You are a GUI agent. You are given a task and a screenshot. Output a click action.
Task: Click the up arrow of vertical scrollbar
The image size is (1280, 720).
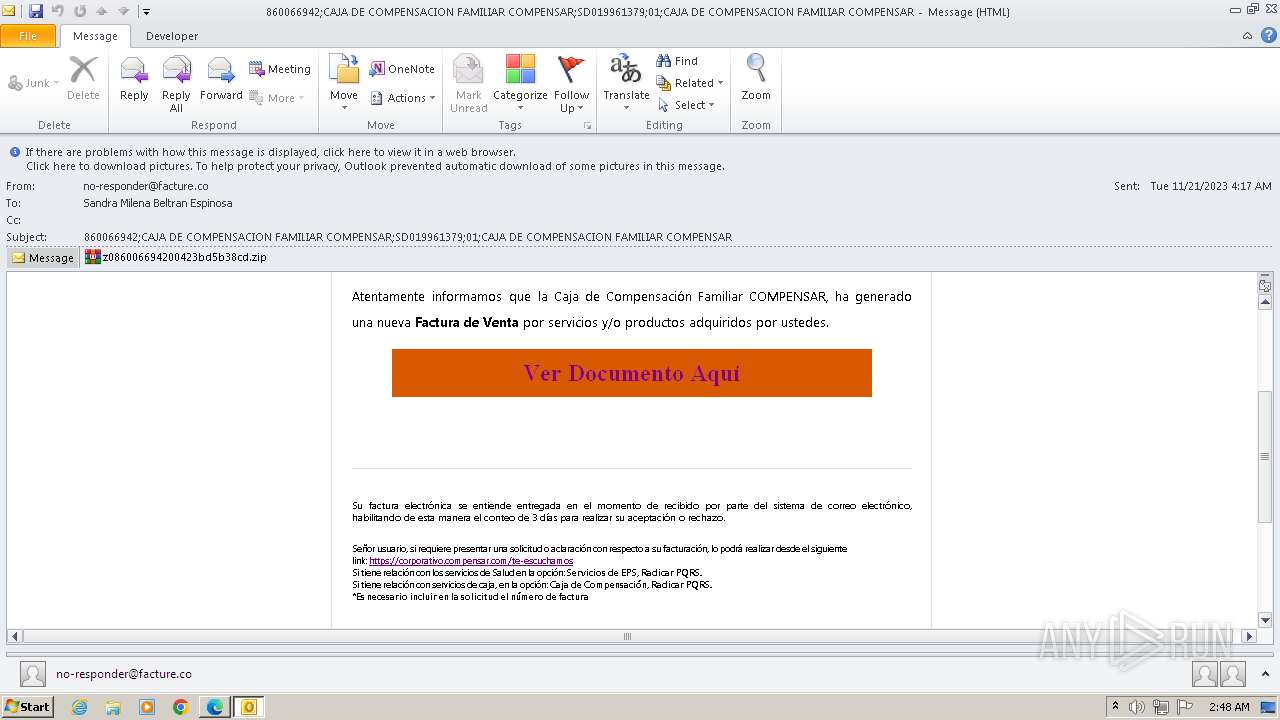coord(1265,302)
